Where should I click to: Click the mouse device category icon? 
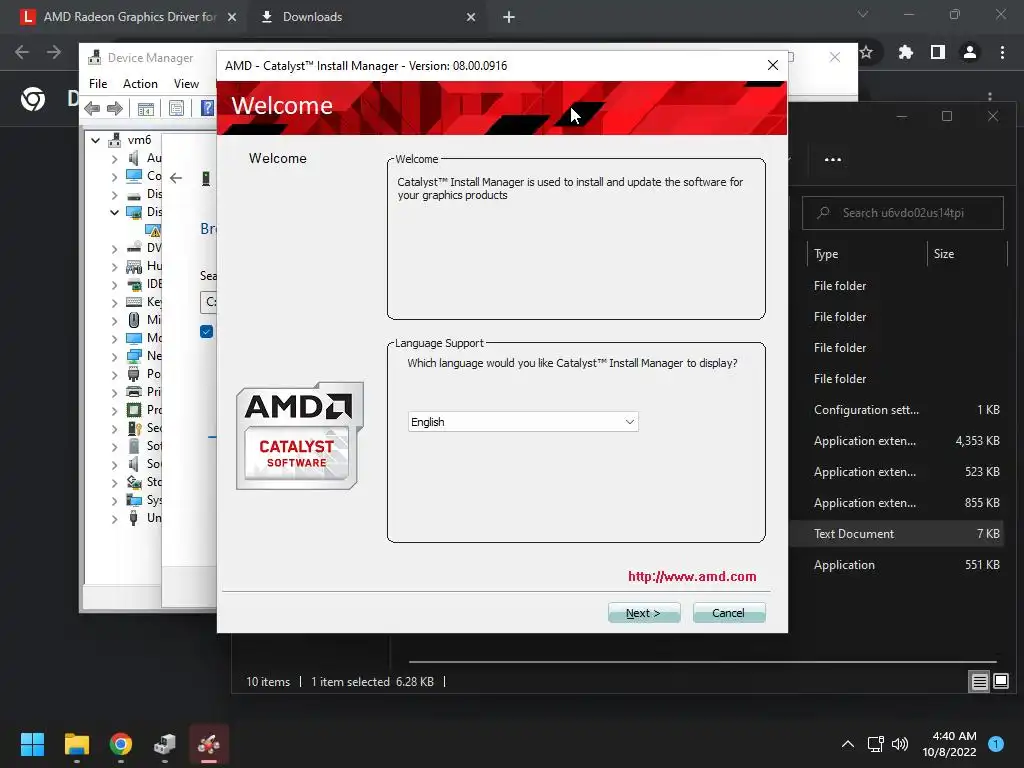pos(134,320)
